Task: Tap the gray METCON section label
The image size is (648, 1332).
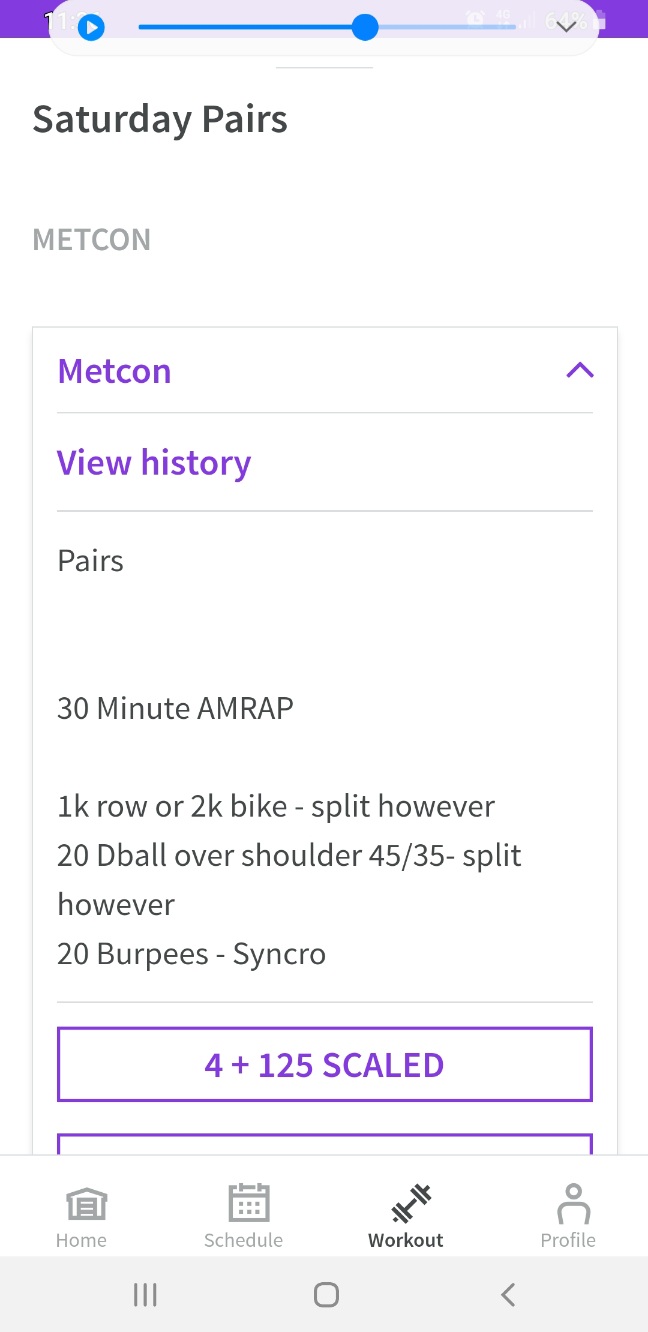Action: point(92,240)
